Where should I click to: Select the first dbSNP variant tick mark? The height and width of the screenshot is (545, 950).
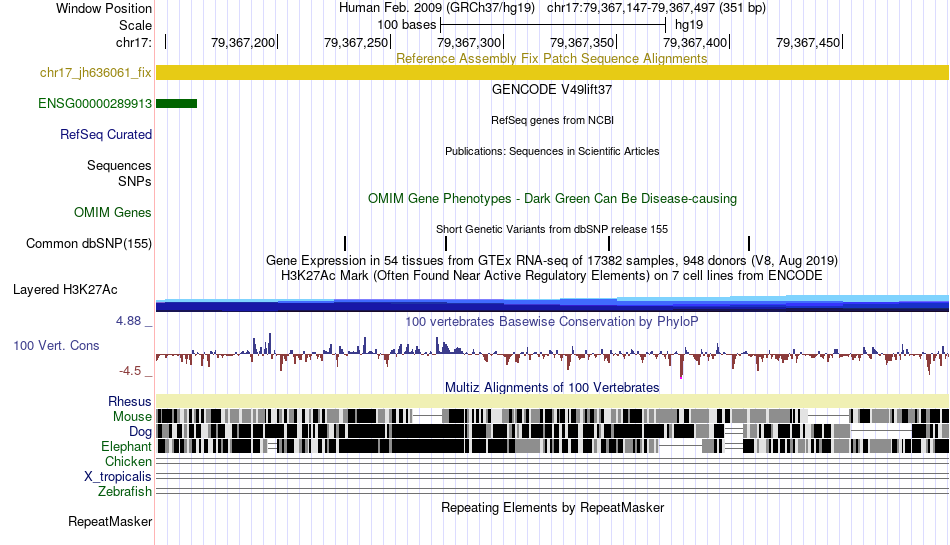tap(345, 243)
